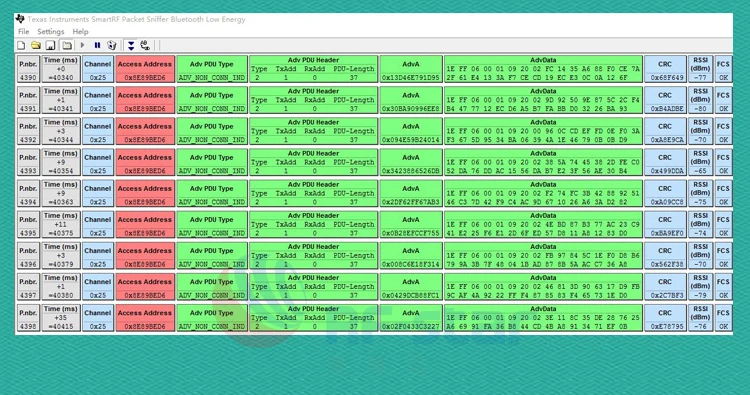This screenshot has height=395, width=750.
Task: Select packet number 4392 cell
Action: (28, 131)
